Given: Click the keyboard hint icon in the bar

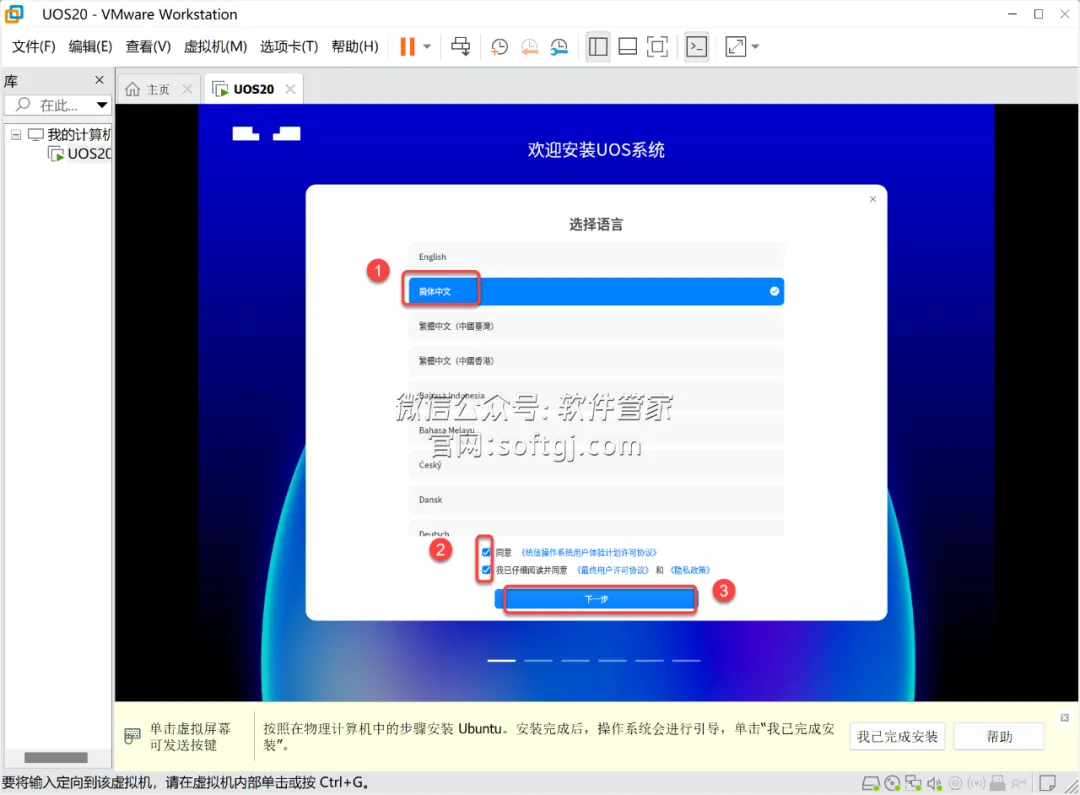Looking at the screenshot, I should (x=132, y=736).
